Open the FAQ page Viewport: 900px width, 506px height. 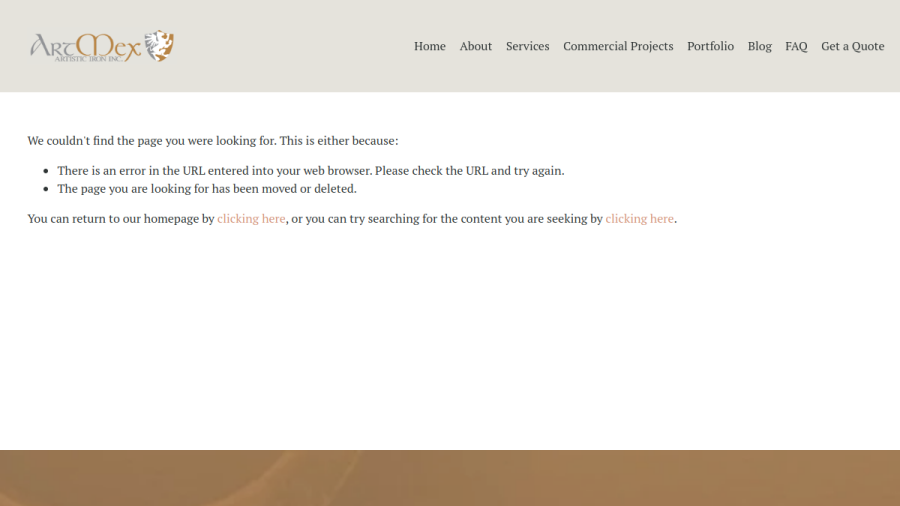point(796,46)
